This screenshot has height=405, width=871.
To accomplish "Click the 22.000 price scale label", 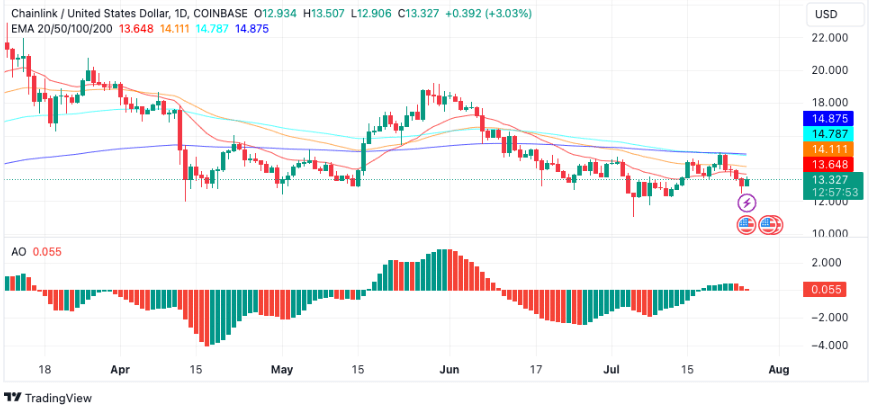I will (830, 38).
